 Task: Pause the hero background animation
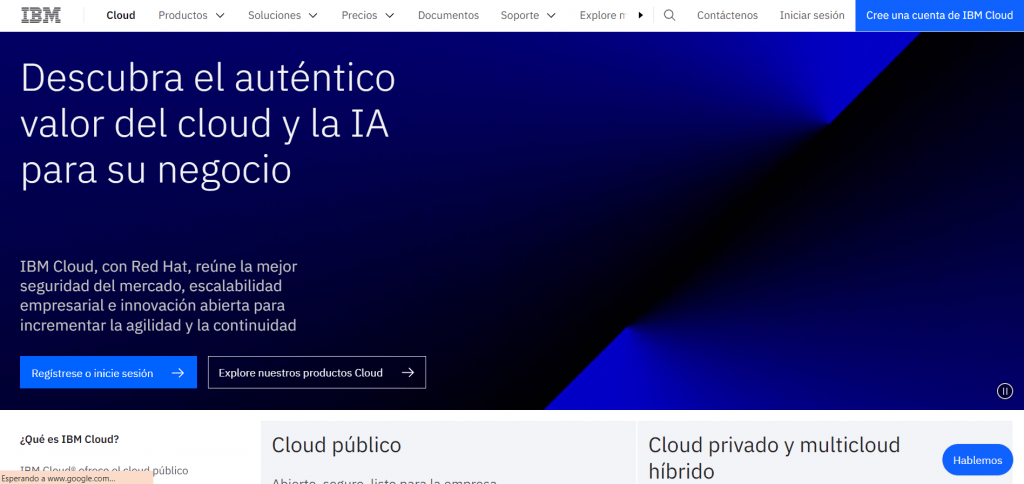tap(1004, 391)
